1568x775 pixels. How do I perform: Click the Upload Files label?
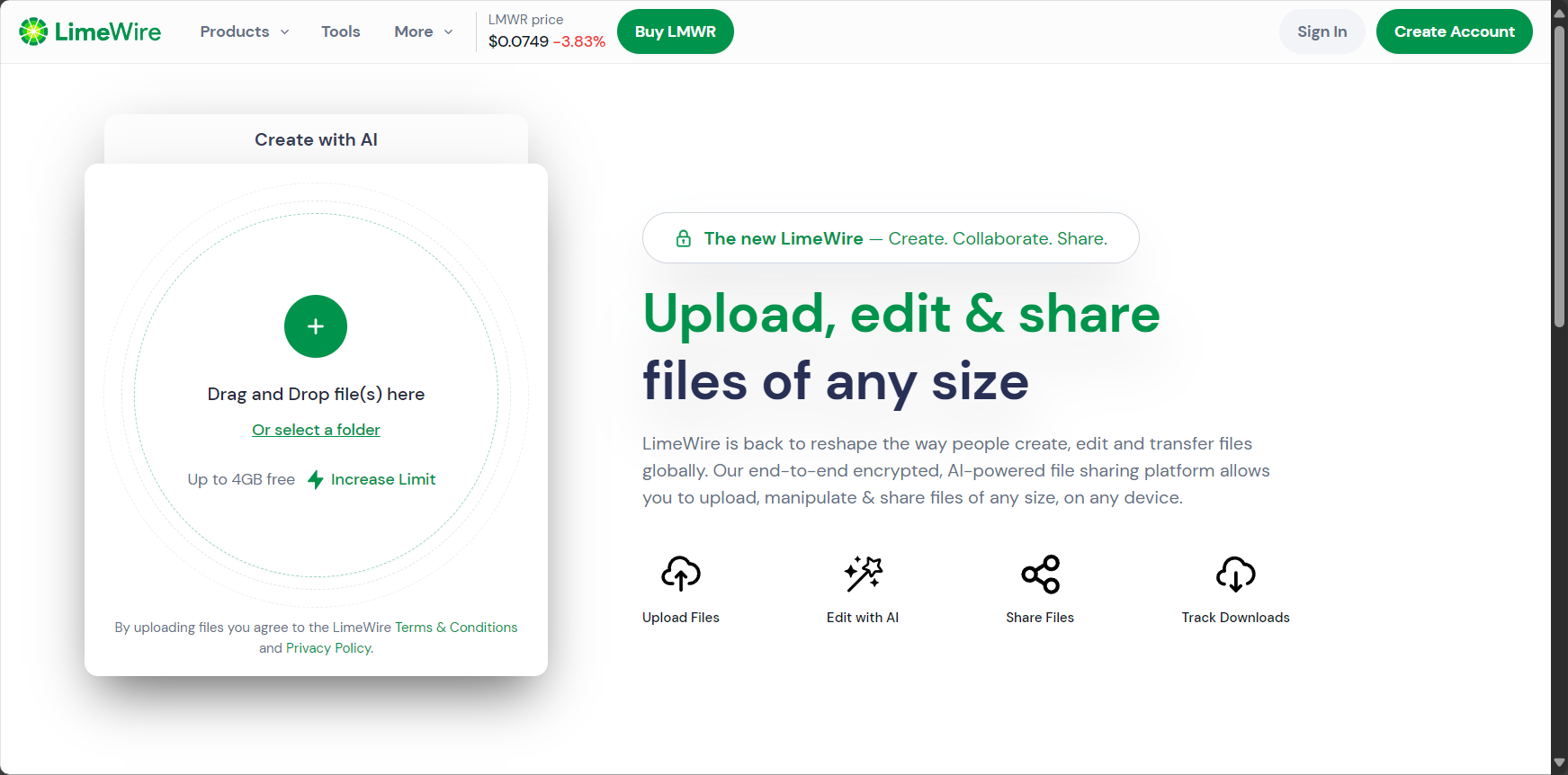[x=681, y=618]
